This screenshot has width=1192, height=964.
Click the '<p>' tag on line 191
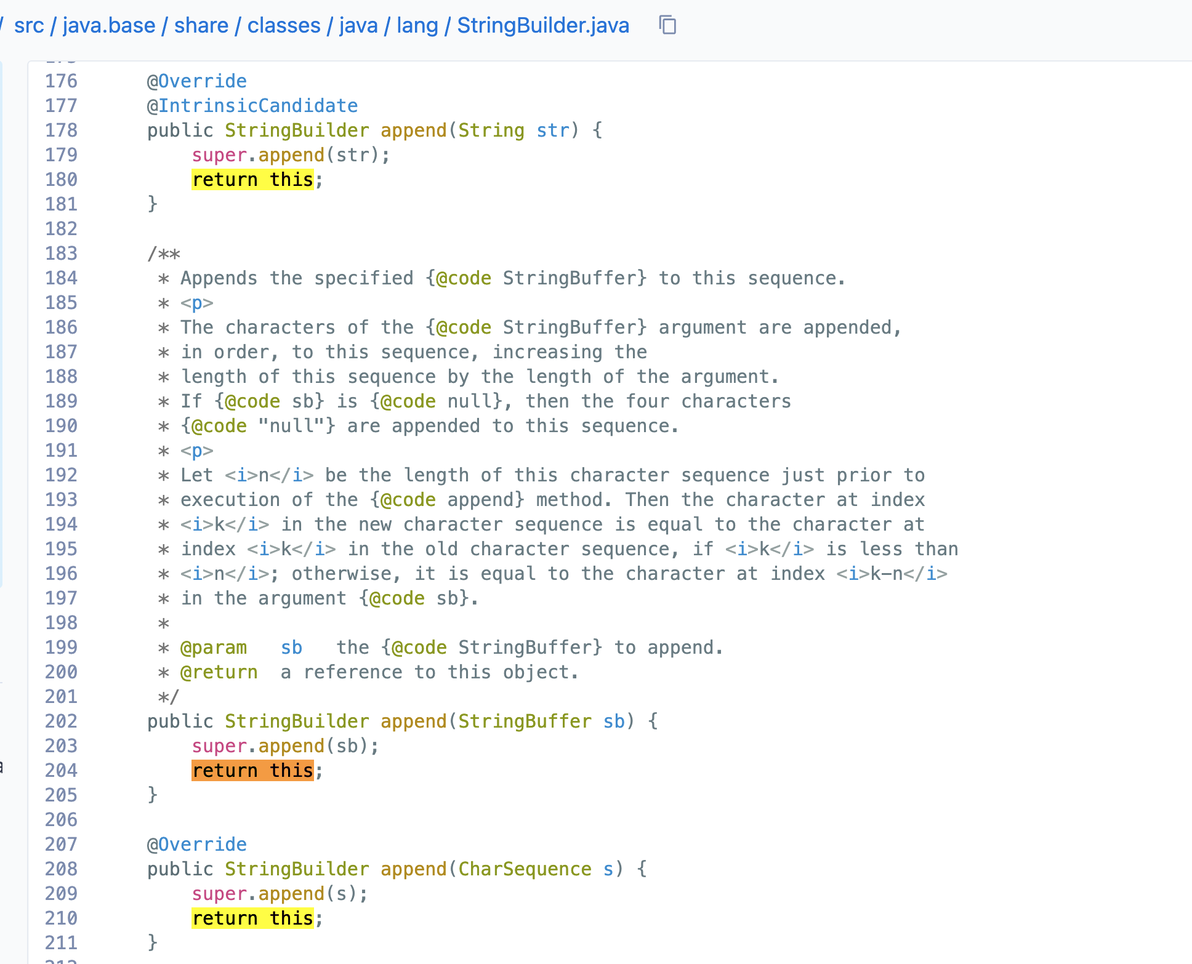point(197,451)
